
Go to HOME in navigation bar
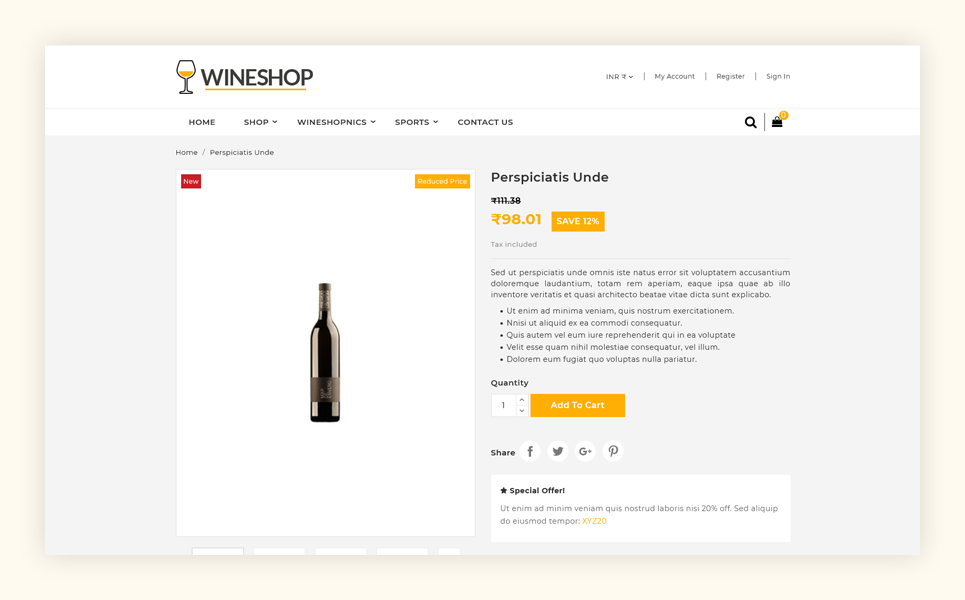click(202, 122)
